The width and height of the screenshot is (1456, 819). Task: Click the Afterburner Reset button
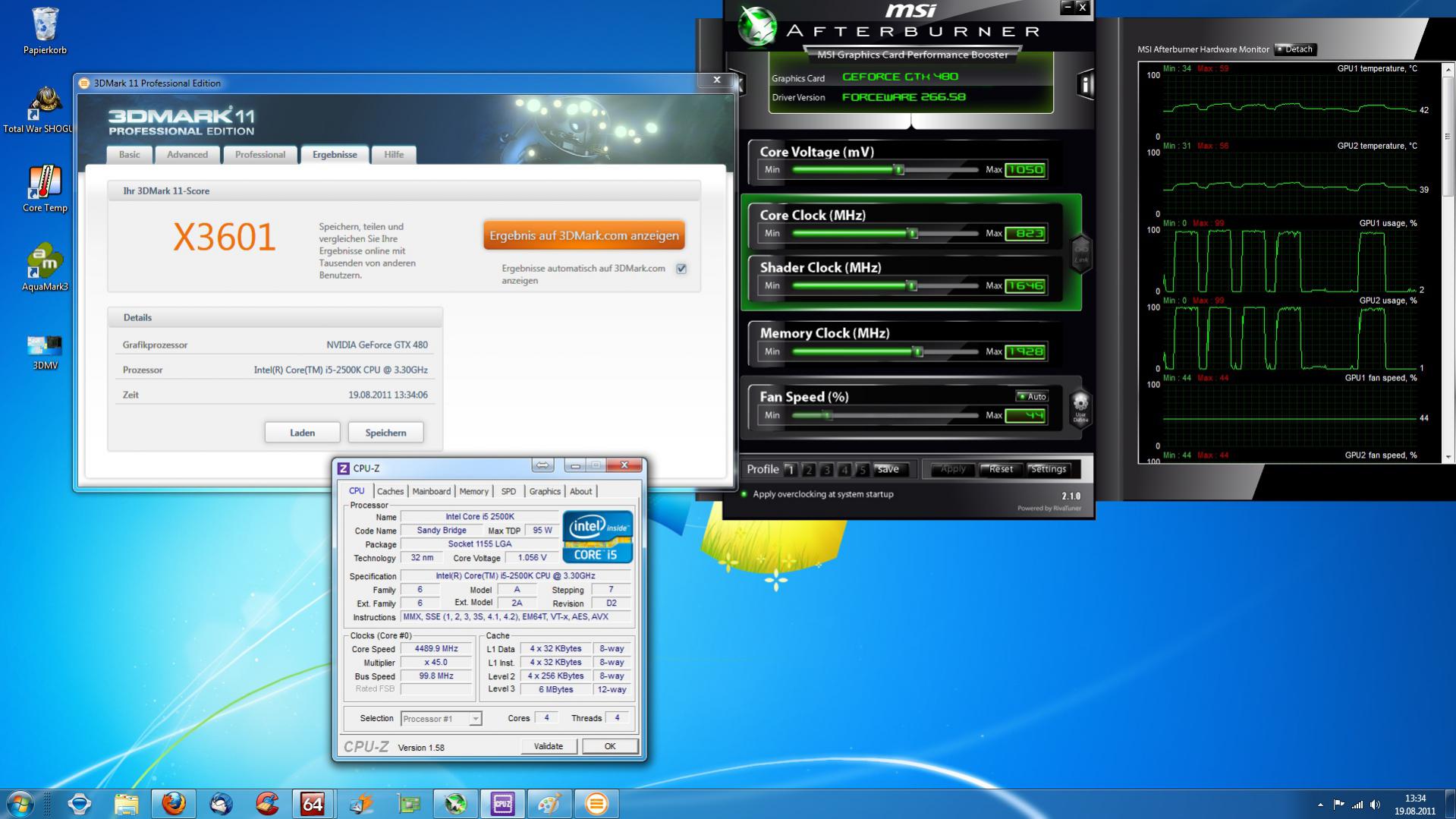coord(1001,470)
